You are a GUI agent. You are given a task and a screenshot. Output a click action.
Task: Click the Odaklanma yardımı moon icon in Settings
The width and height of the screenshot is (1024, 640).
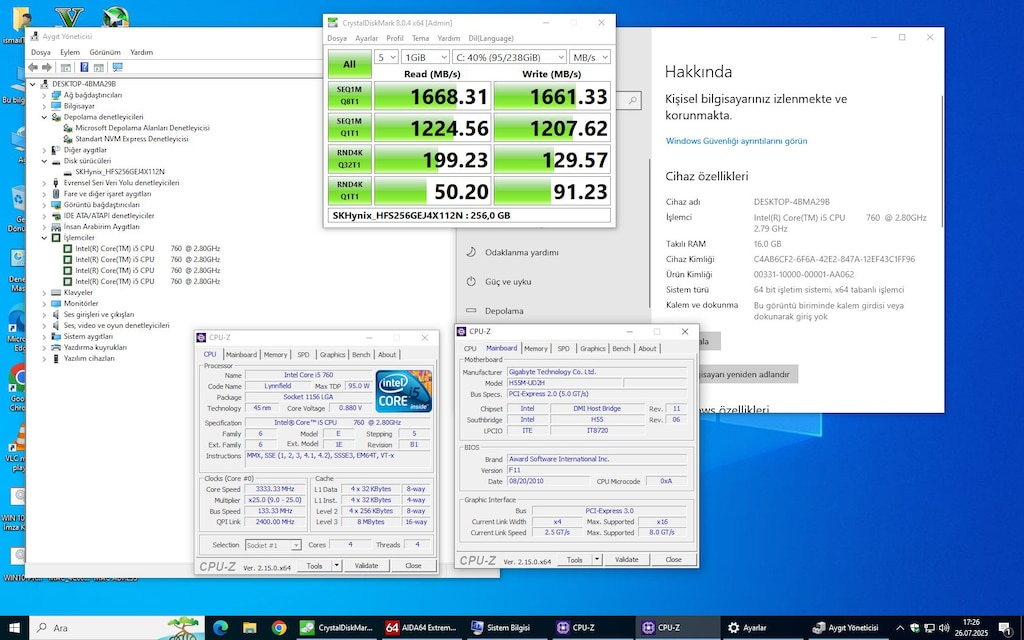471,252
